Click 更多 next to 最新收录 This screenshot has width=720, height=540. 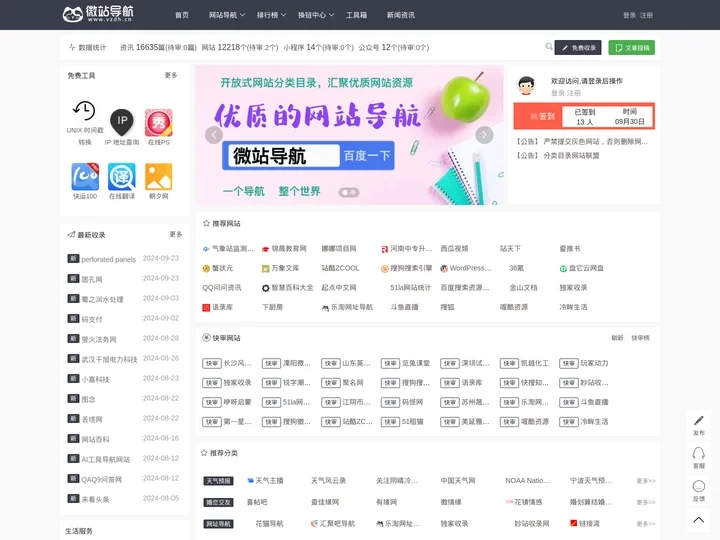point(176,234)
